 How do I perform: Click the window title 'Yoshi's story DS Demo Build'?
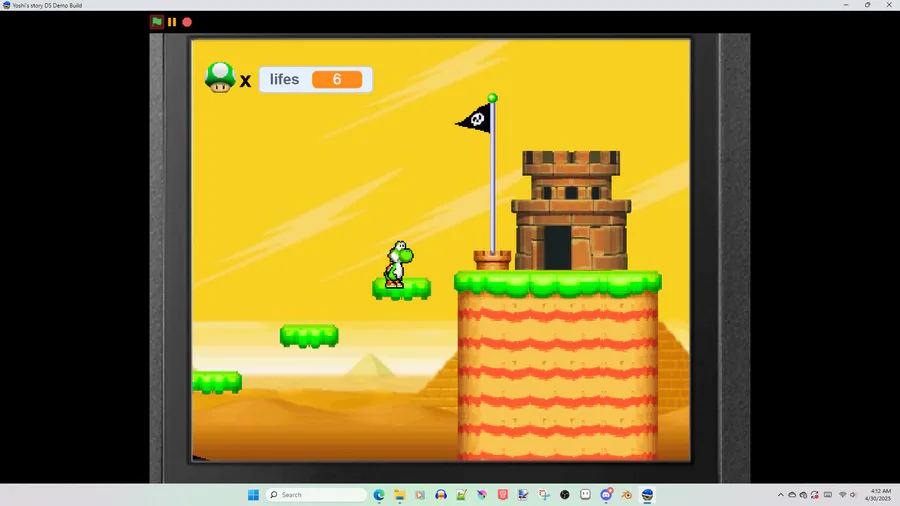click(47, 5)
